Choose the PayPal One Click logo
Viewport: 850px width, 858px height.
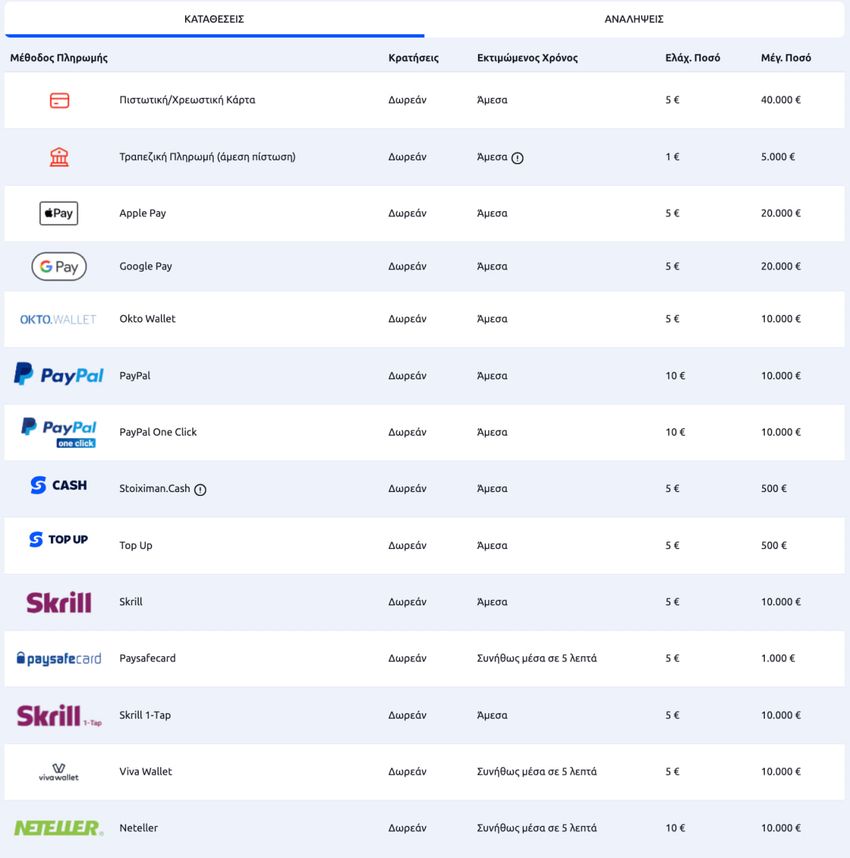[x=59, y=433]
